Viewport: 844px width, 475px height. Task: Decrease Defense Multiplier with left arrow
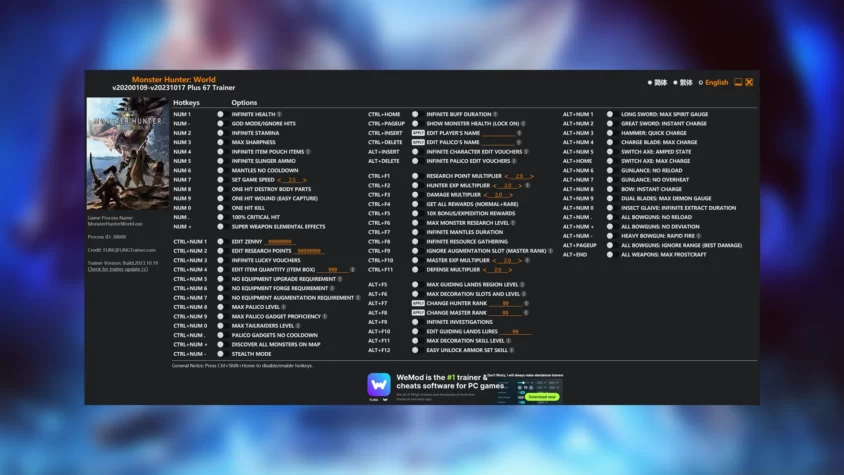pos(485,270)
